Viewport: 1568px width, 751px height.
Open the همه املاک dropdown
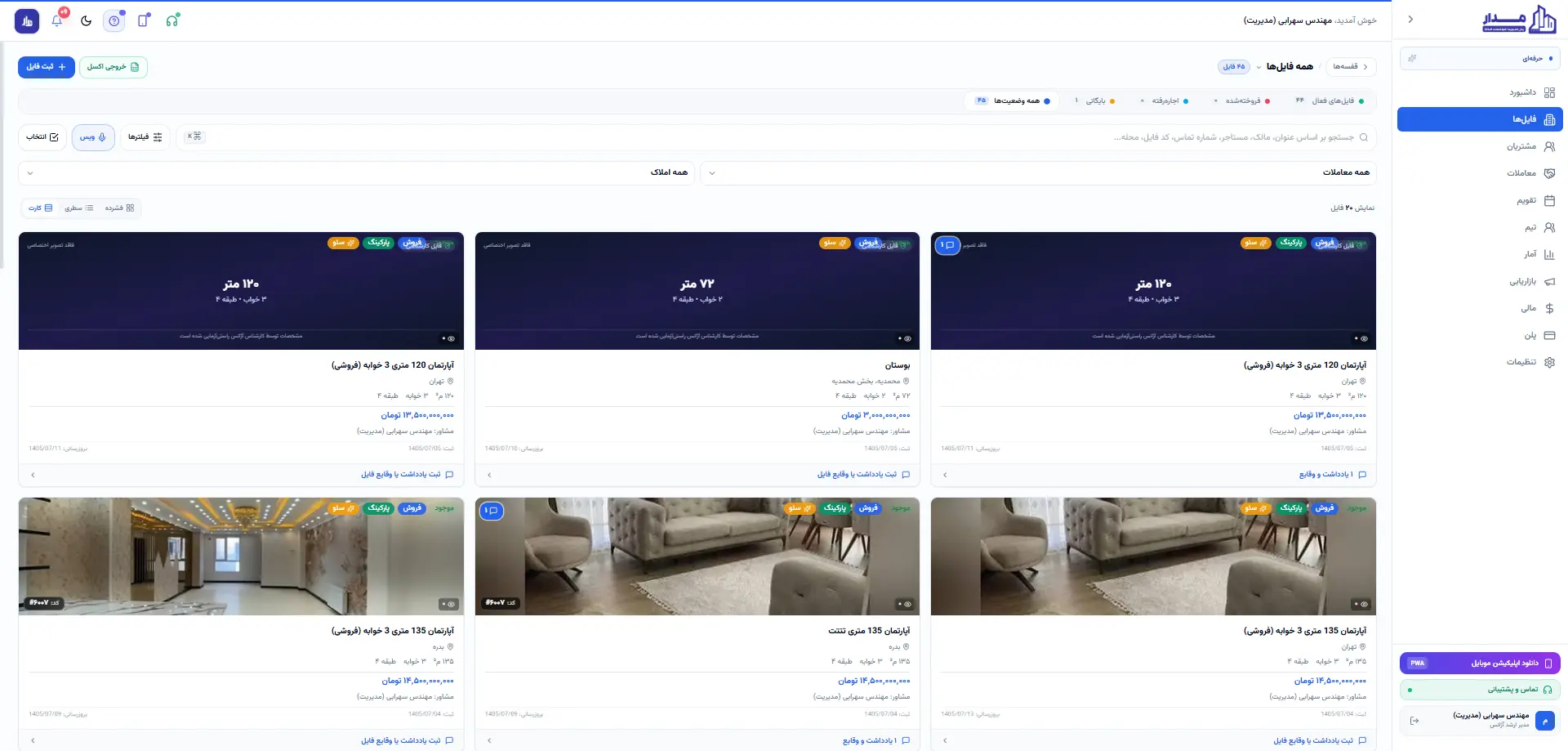pos(356,172)
